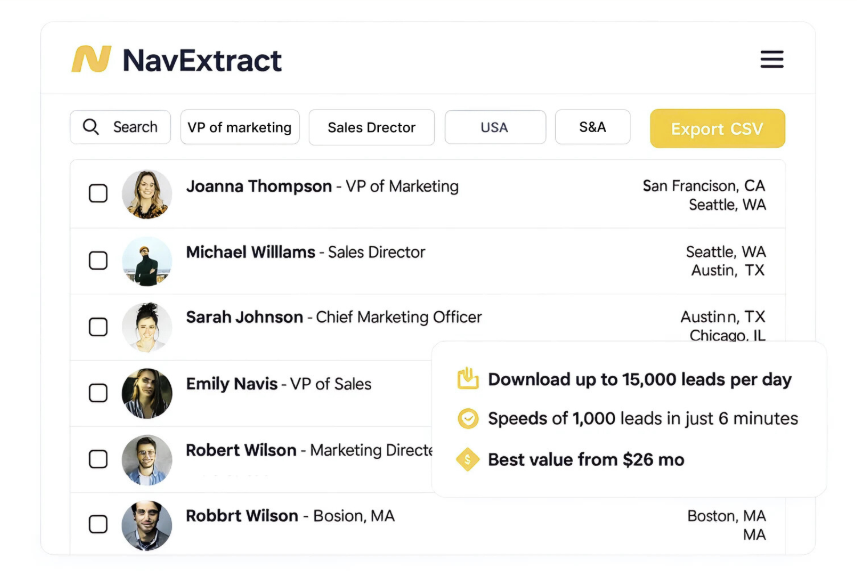The image size is (857, 571).
Task: Open the VP of marketing filter
Action: tap(240, 127)
